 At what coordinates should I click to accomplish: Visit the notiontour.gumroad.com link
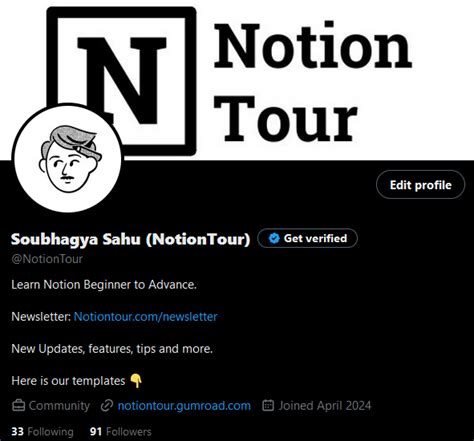point(184,406)
